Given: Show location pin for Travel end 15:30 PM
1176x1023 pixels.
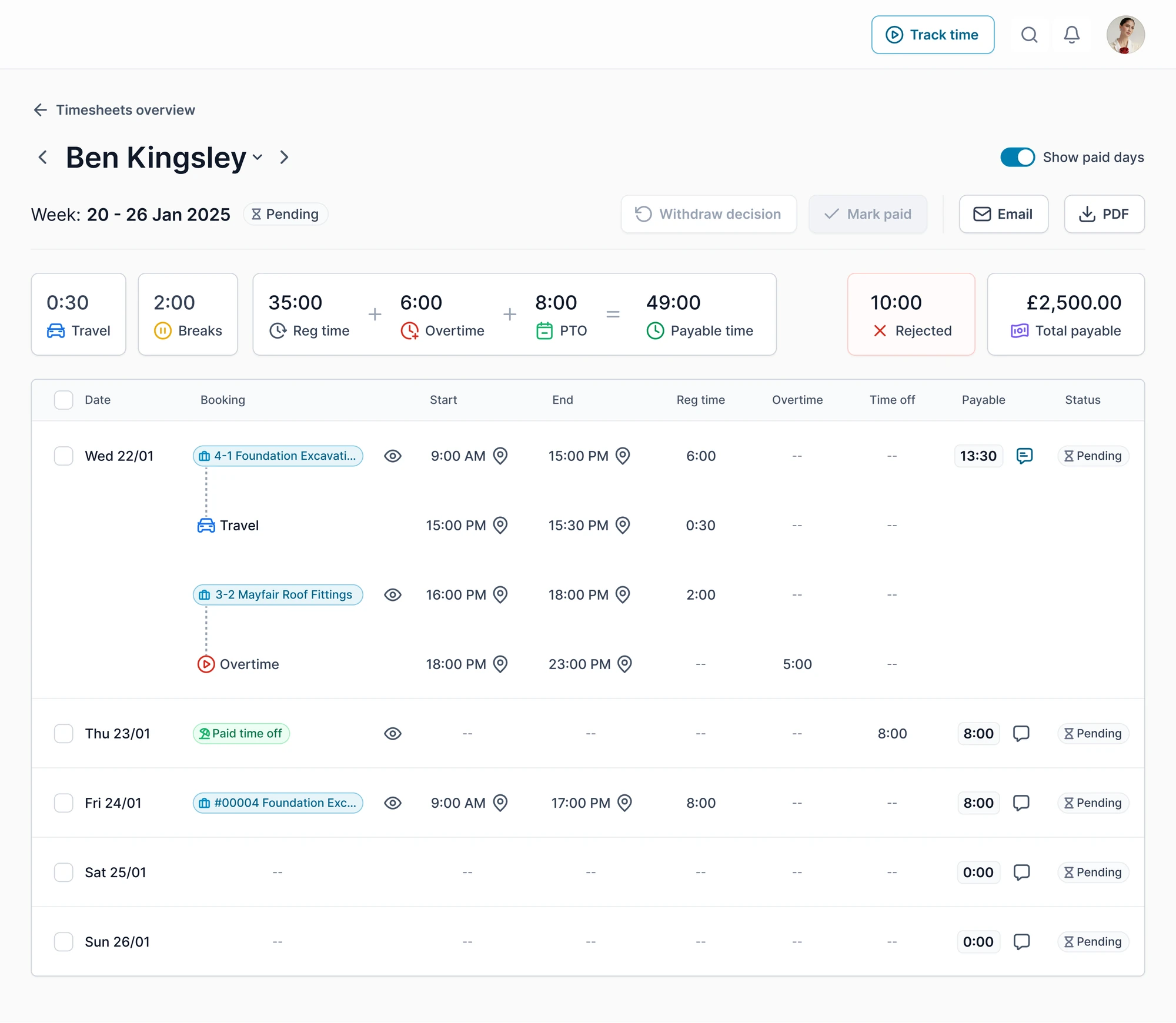Looking at the screenshot, I should (x=623, y=525).
